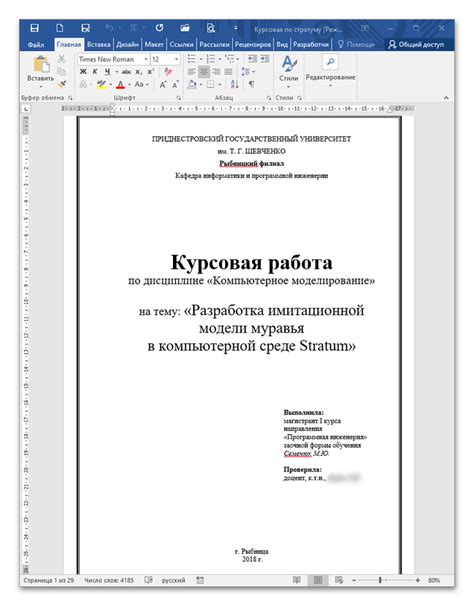The image size is (474, 606).
Task: Toggle Italic formatting (К)
Action: 95,71
